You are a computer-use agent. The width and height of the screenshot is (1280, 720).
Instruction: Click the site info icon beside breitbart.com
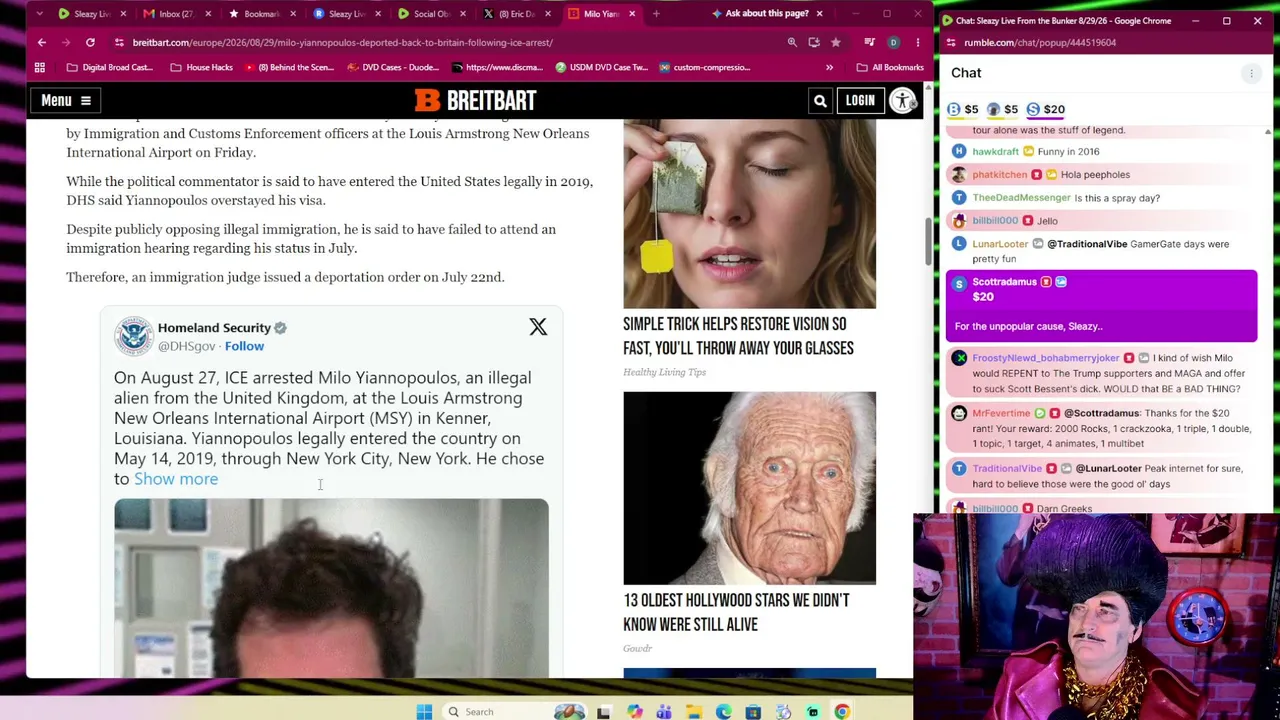(x=119, y=43)
